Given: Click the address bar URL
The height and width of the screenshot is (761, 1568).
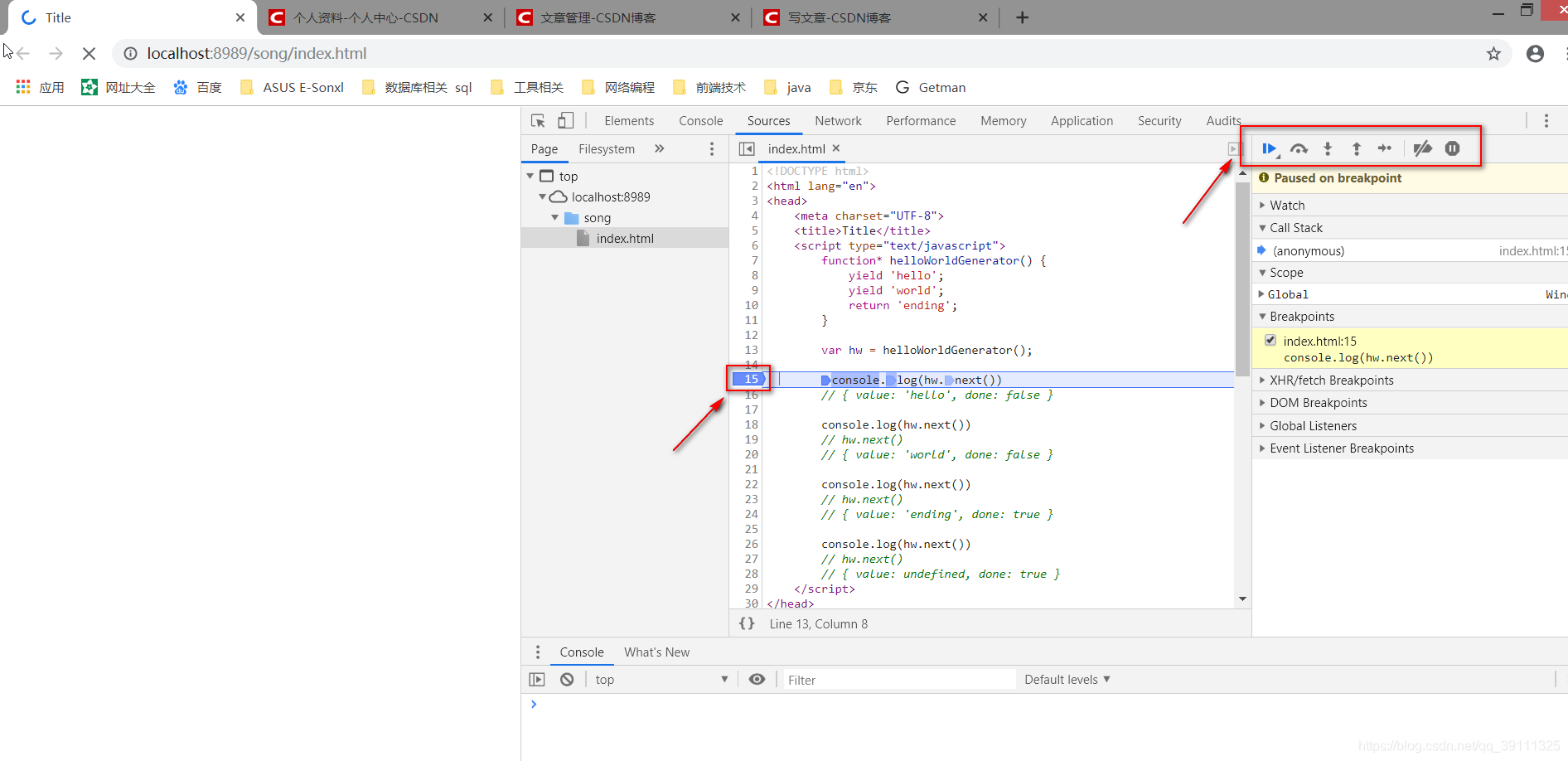Looking at the screenshot, I should pyautogui.click(x=257, y=54).
